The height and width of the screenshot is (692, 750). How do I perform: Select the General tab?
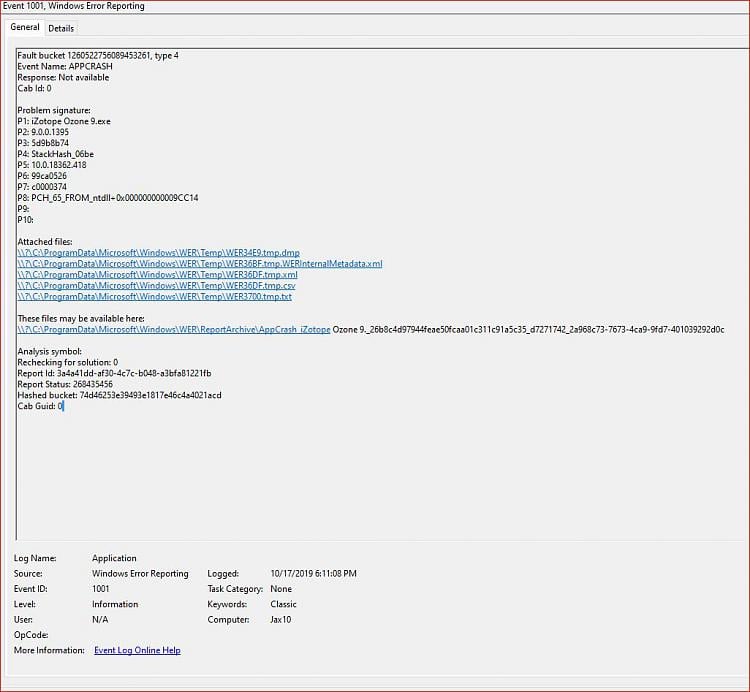(24, 27)
